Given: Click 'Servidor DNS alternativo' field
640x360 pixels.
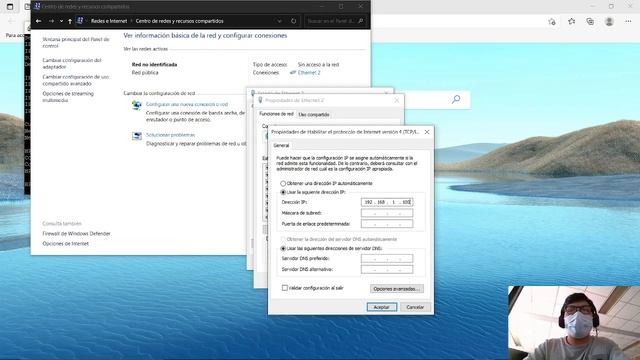Looking at the screenshot, I should click(387, 269).
